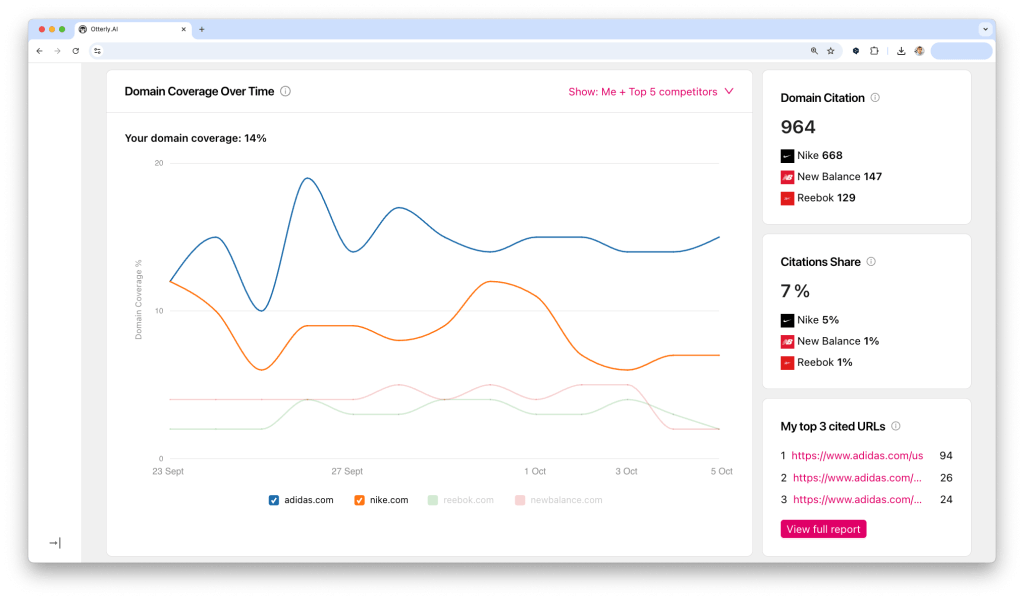Click New Balance logo in Domain Citation card
Screen dimensions: 1024x600
[788, 177]
